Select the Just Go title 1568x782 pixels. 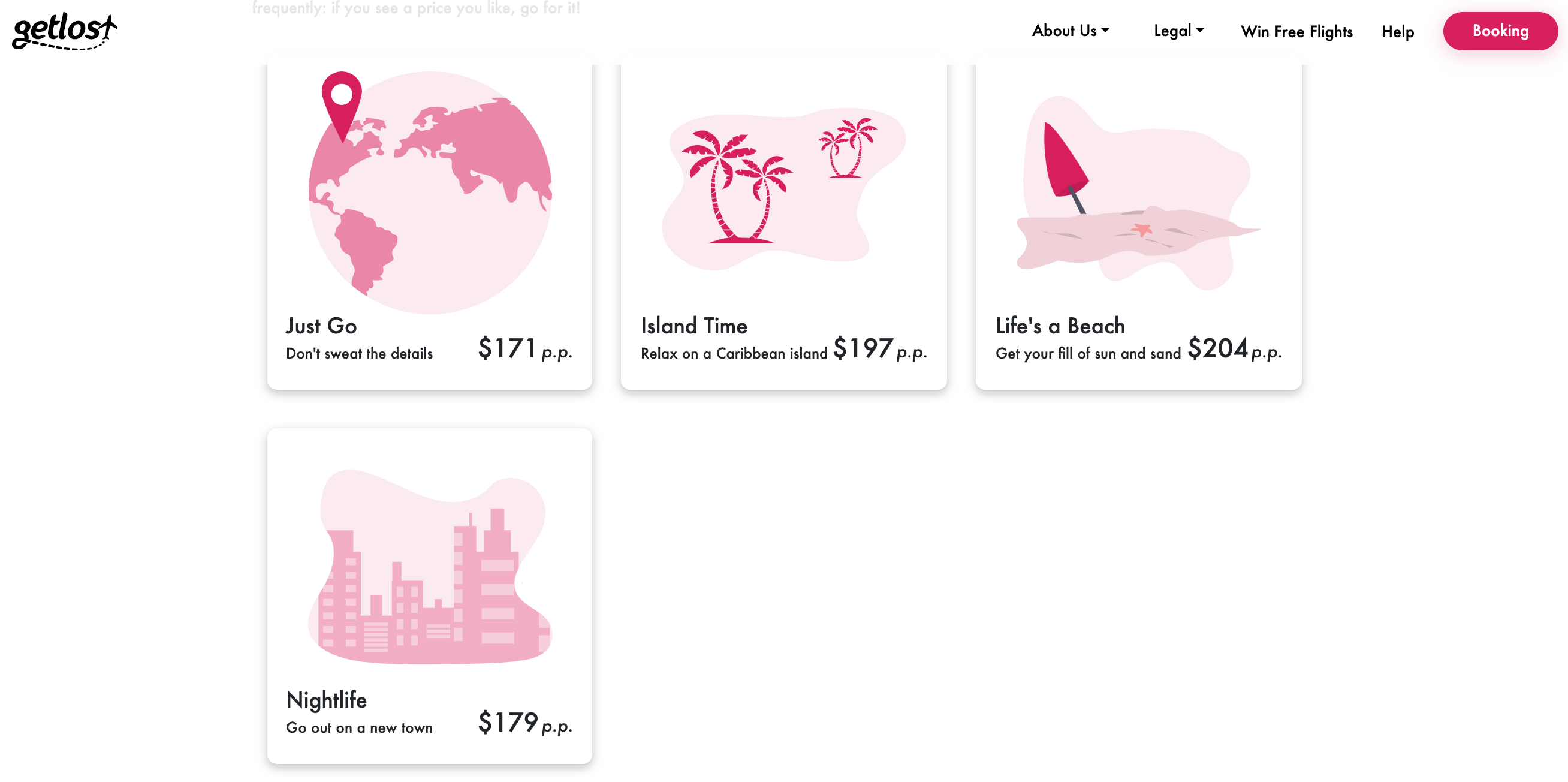(321, 326)
